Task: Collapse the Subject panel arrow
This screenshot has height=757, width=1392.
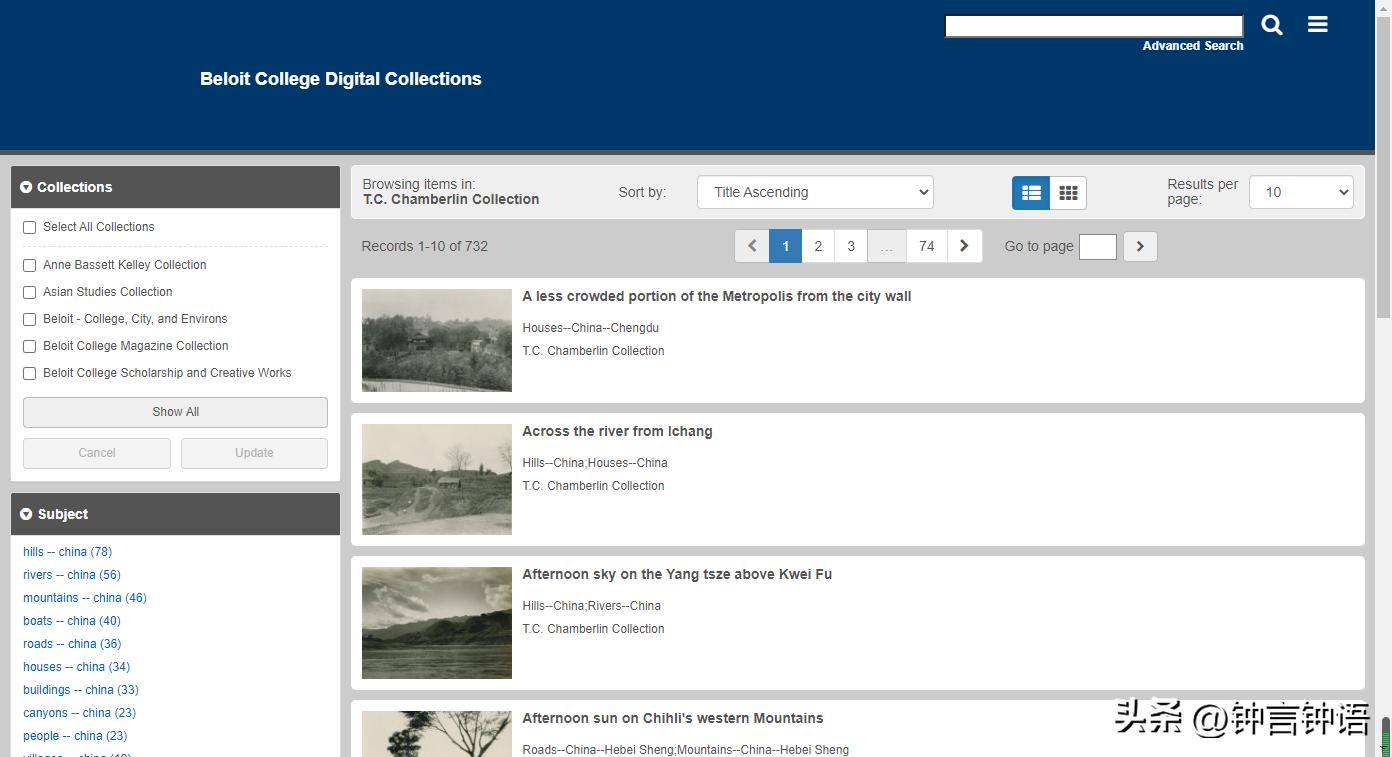Action: click(x=26, y=514)
